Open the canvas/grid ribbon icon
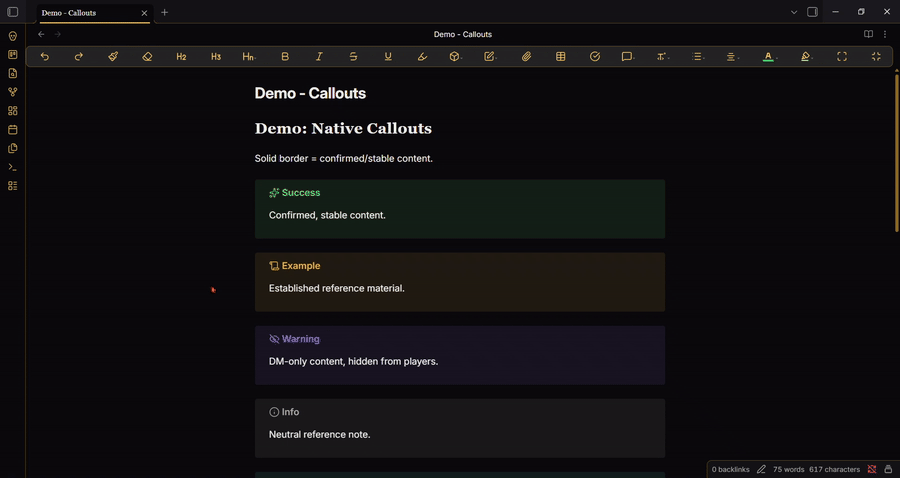This screenshot has width=900, height=478. click(x=13, y=111)
